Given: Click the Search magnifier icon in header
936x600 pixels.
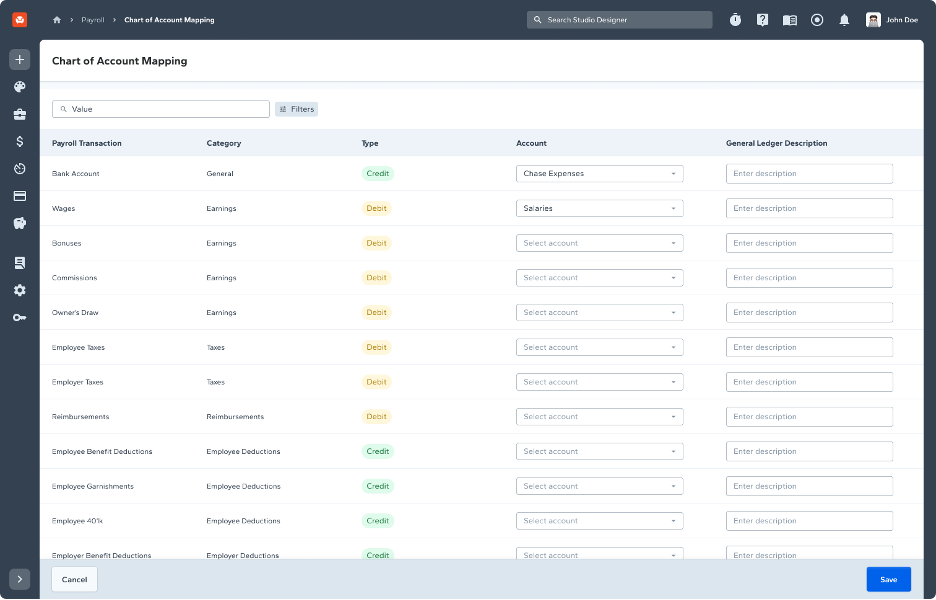Looking at the screenshot, I should coord(537,20).
